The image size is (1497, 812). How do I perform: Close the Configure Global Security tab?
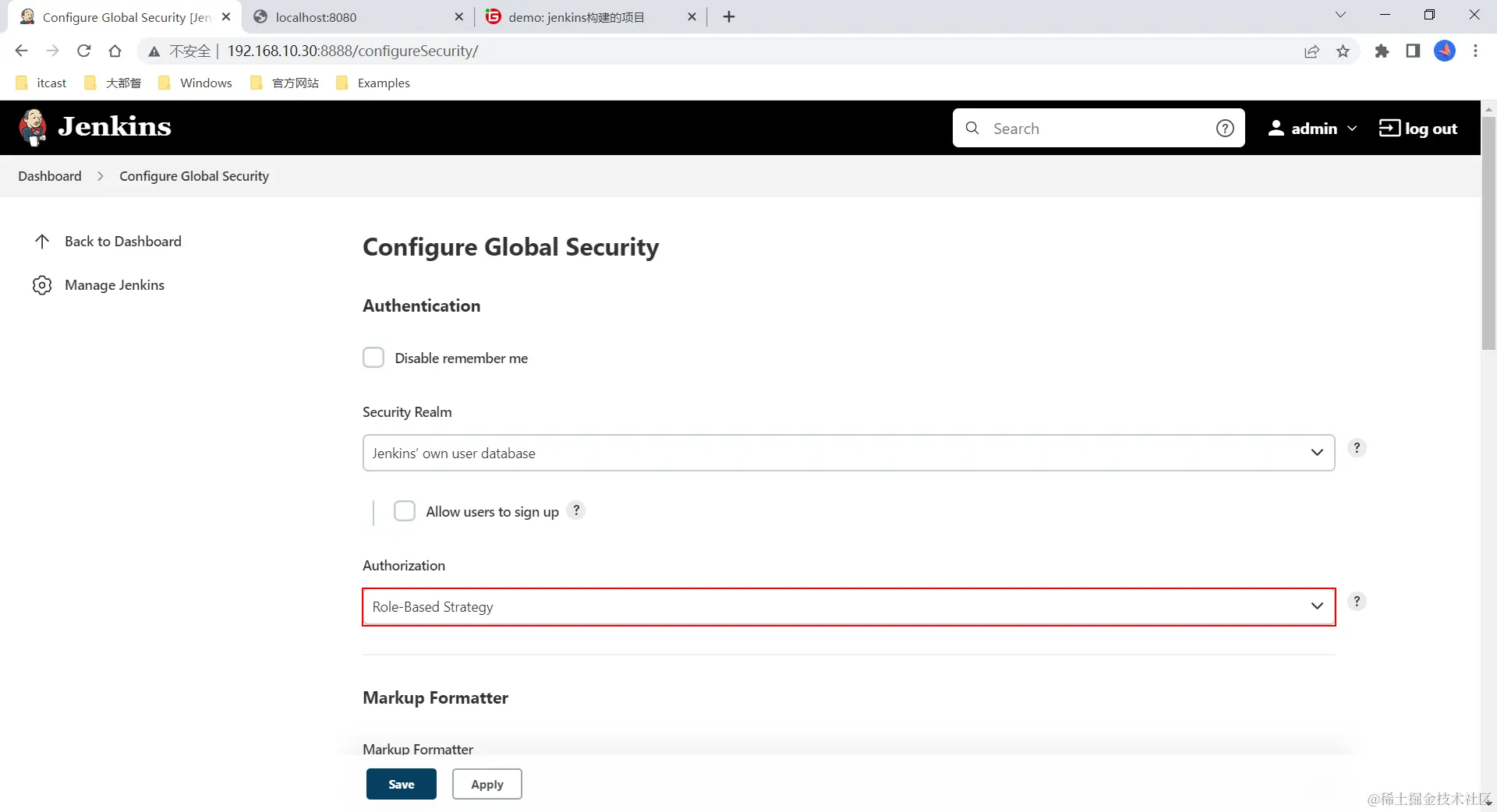point(226,16)
